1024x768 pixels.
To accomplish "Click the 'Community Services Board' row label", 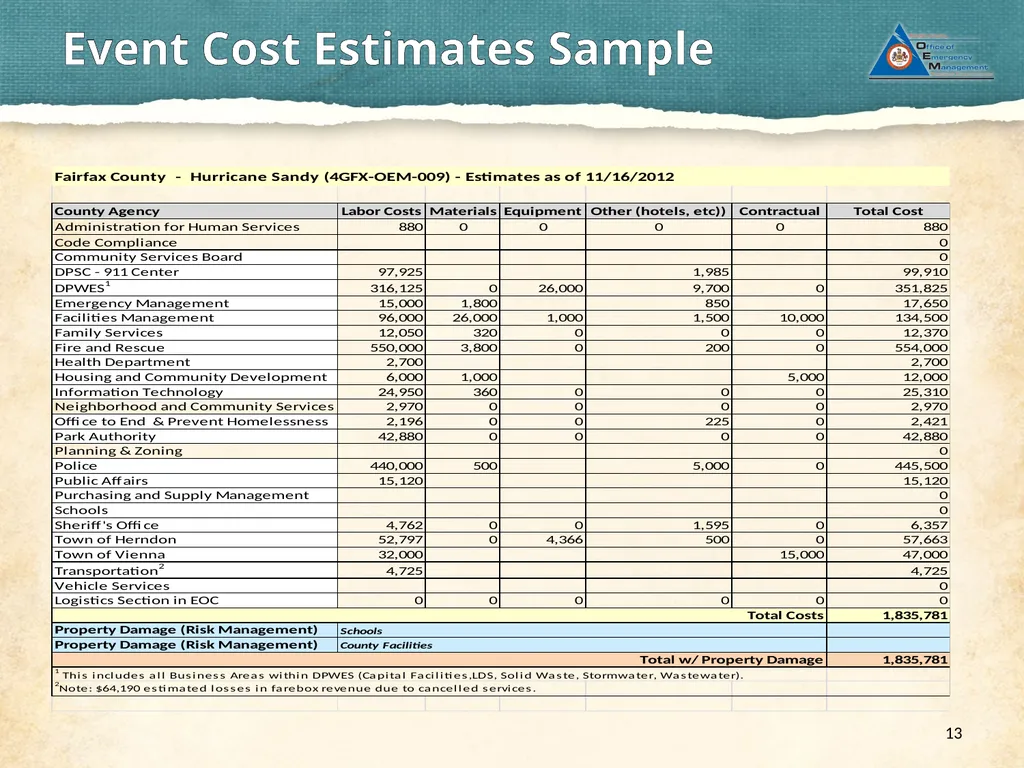I will [148, 257].
